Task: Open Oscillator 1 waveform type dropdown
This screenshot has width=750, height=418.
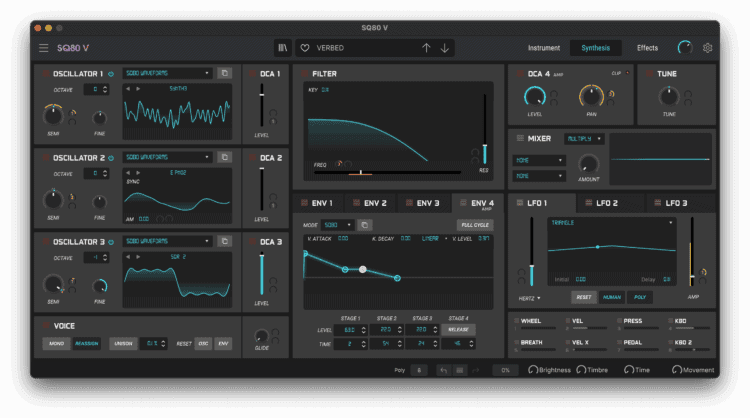Action: (x=167, y=73)
